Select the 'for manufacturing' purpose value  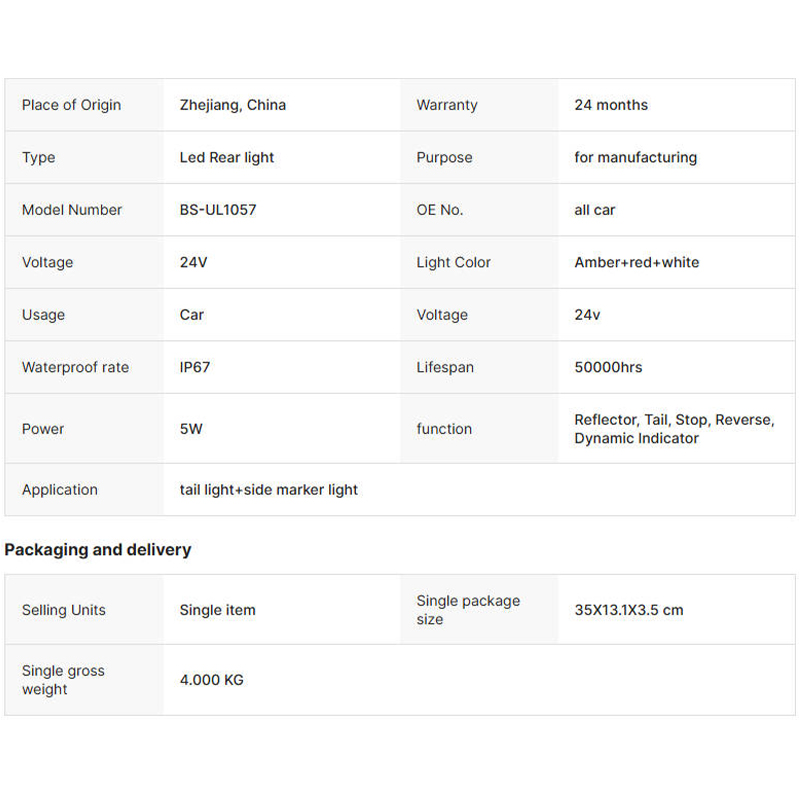[635, 158]
